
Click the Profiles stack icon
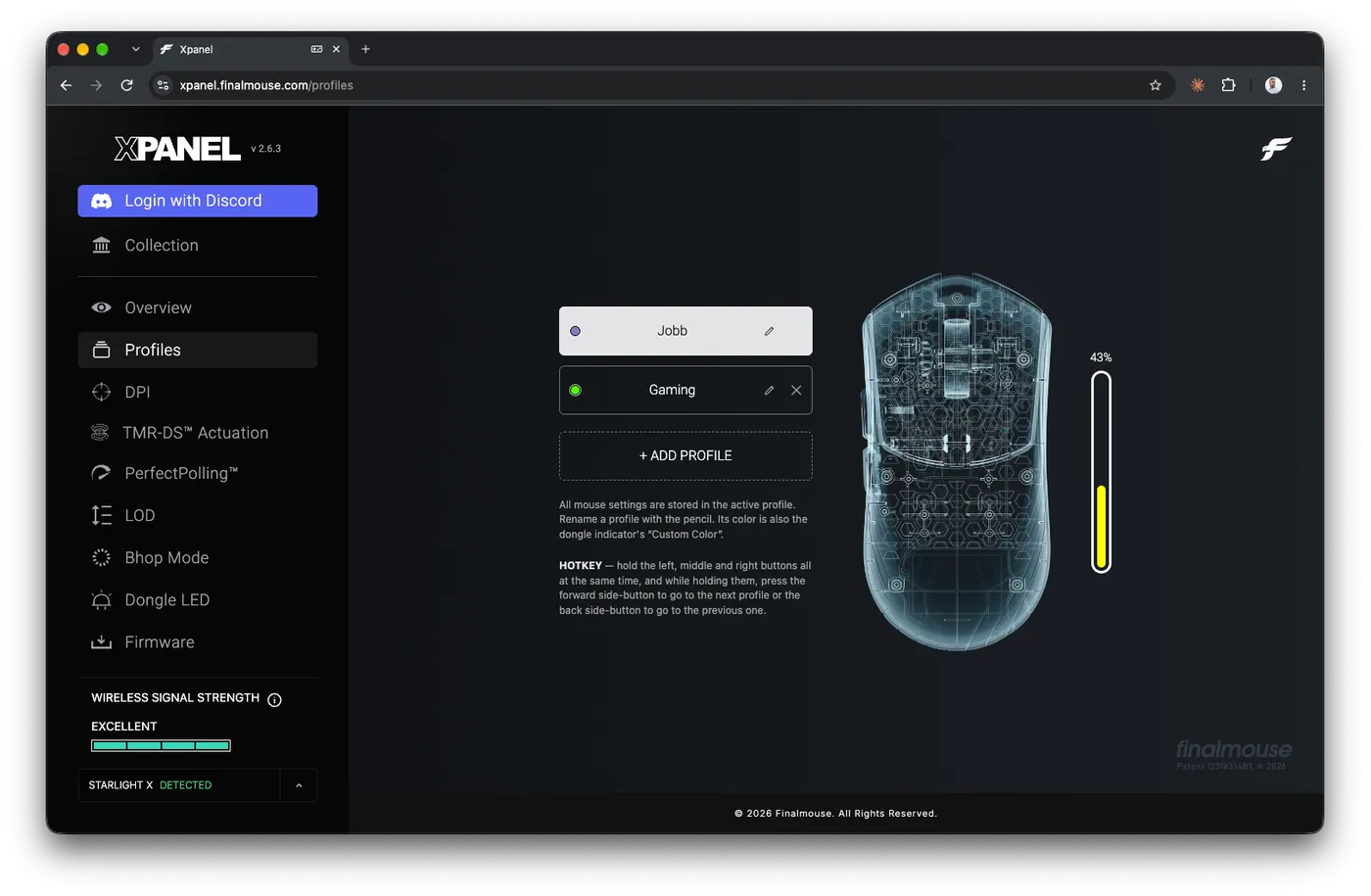click(101, 350)
